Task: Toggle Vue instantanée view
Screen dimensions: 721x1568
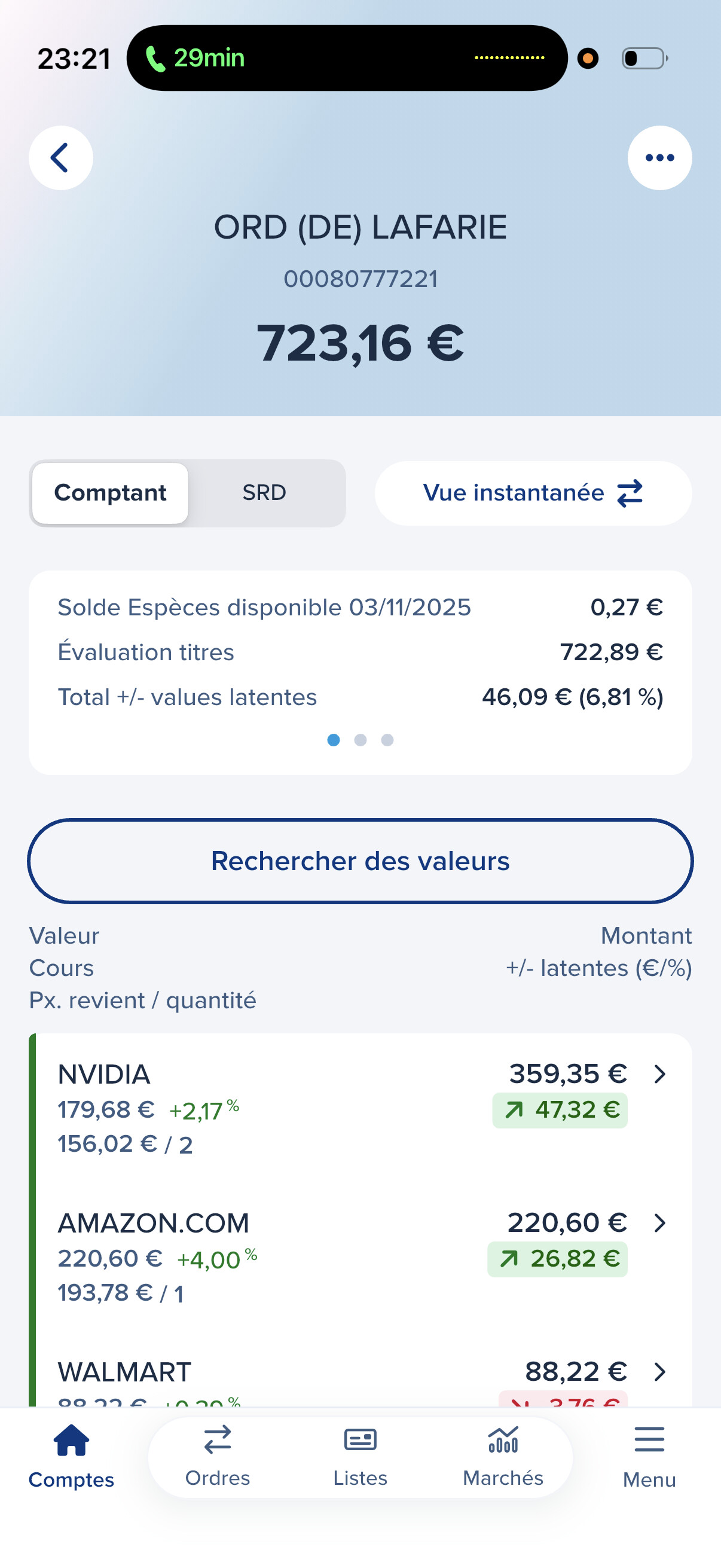Action: pyautogui.click(x=533, y=493)
